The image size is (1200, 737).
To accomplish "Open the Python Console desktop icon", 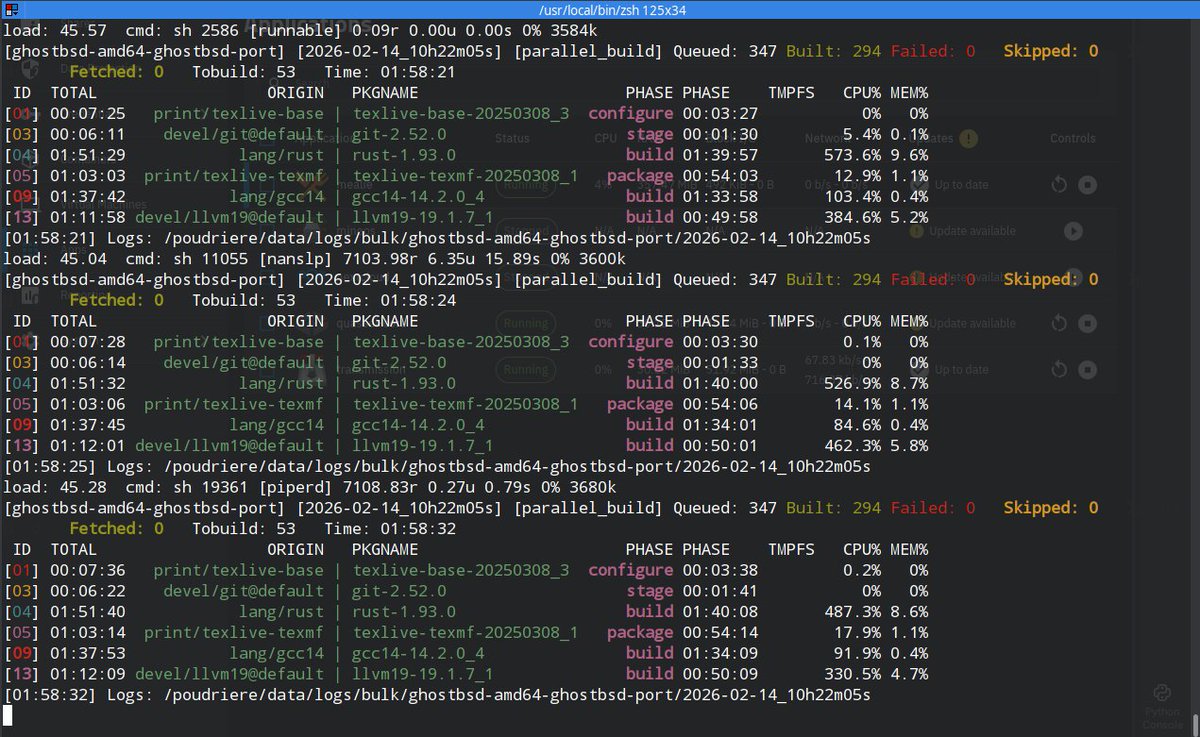I will [x=1162, y=704].
